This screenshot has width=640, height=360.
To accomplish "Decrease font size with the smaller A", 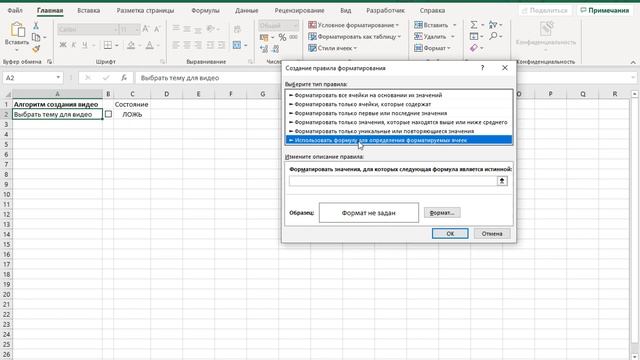I will [157, 29].
